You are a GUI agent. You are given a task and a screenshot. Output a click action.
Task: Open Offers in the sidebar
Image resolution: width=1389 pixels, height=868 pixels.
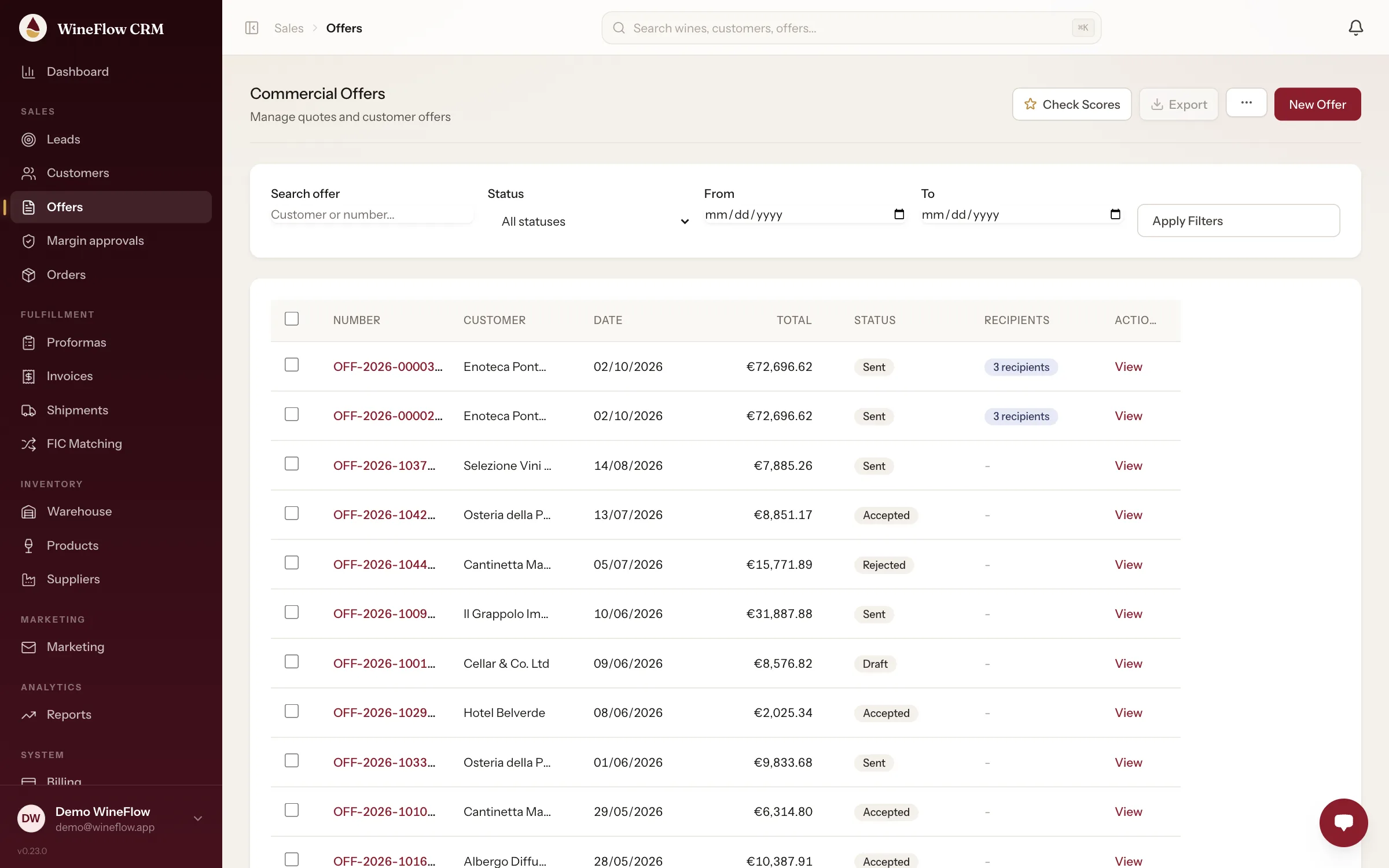pos(111,207)
